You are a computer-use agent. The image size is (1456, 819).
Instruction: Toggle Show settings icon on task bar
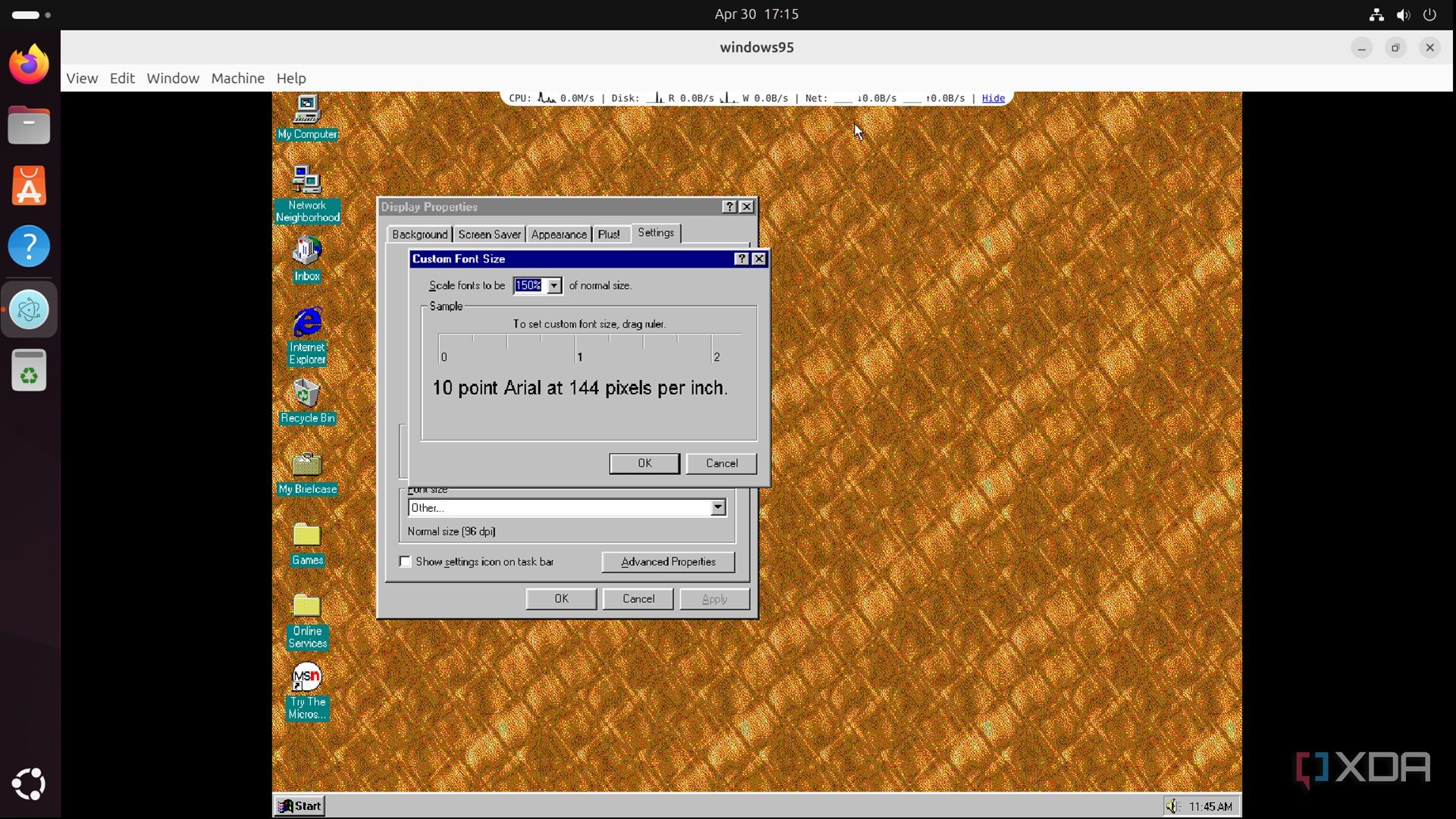coord(406,562)
